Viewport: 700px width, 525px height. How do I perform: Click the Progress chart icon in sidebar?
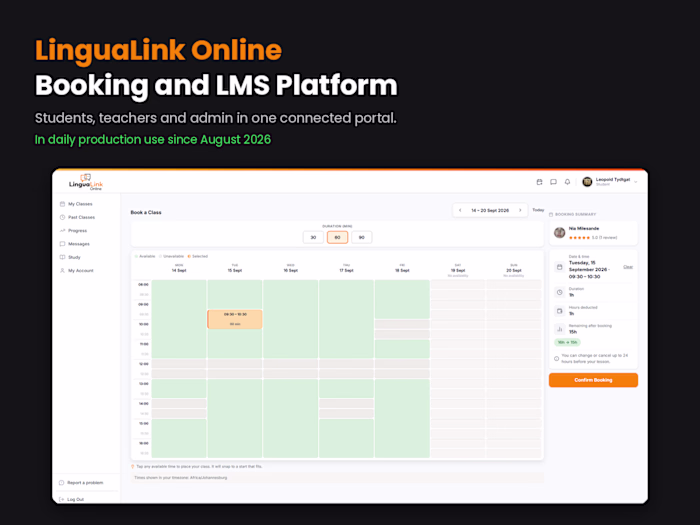(x=62, y=231)
